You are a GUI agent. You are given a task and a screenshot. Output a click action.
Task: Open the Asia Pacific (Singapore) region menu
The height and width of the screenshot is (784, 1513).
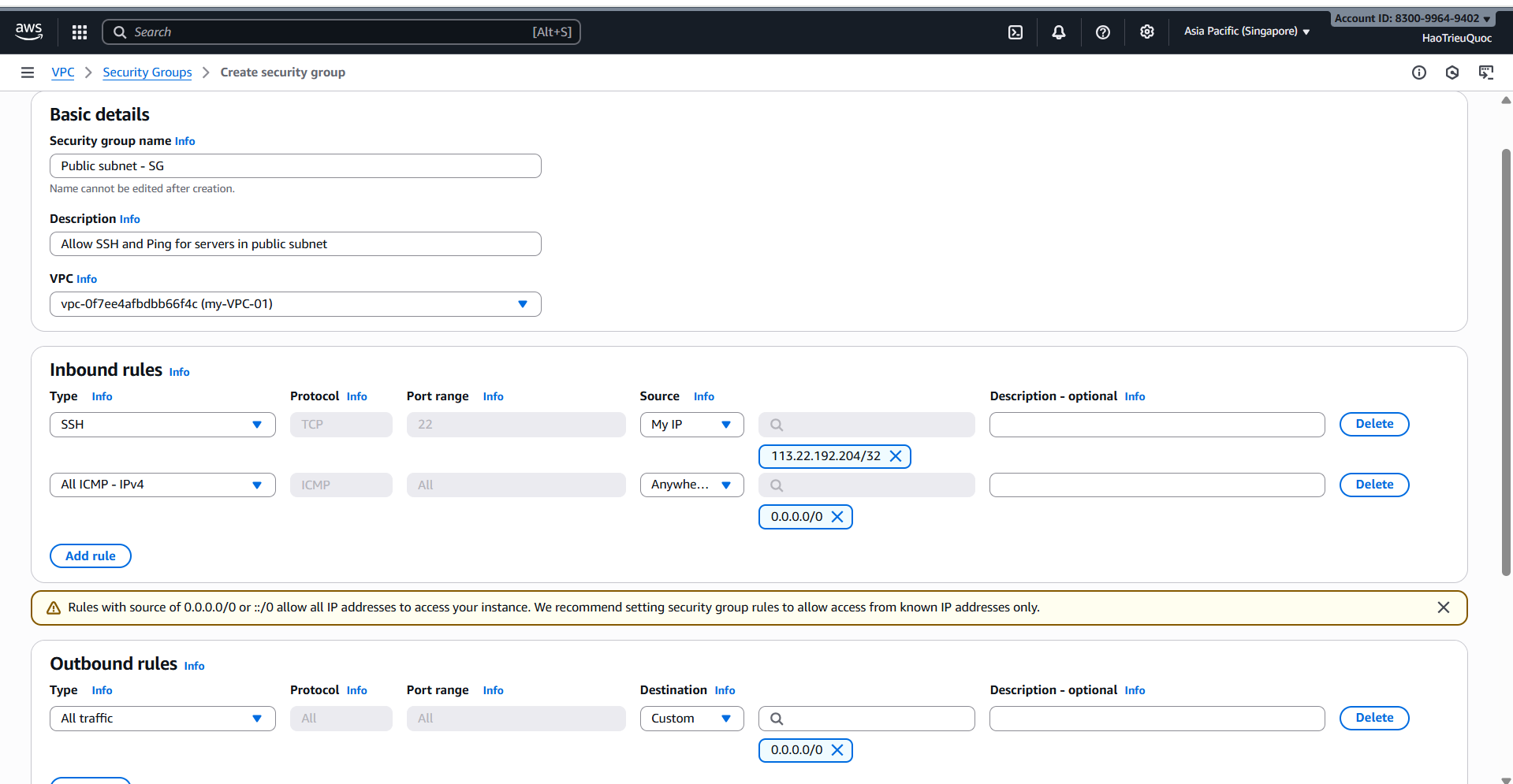1246,32
